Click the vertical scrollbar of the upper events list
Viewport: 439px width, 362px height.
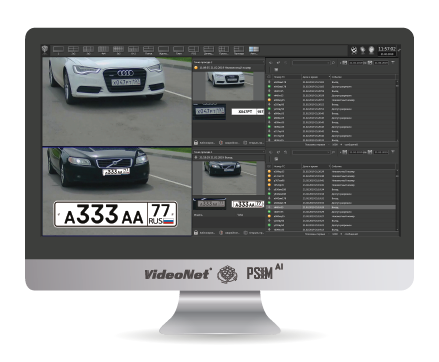[397, 109]
